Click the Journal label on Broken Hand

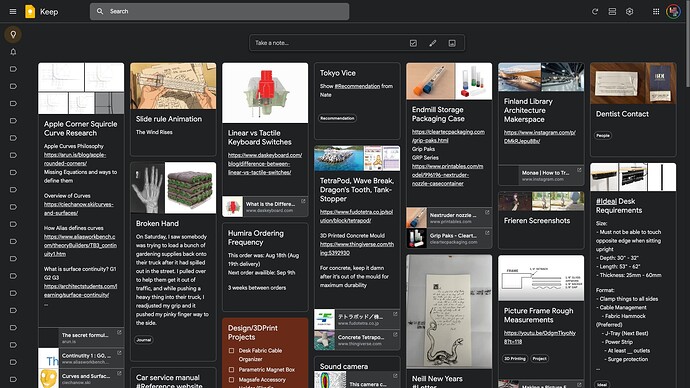click(143, 340)
